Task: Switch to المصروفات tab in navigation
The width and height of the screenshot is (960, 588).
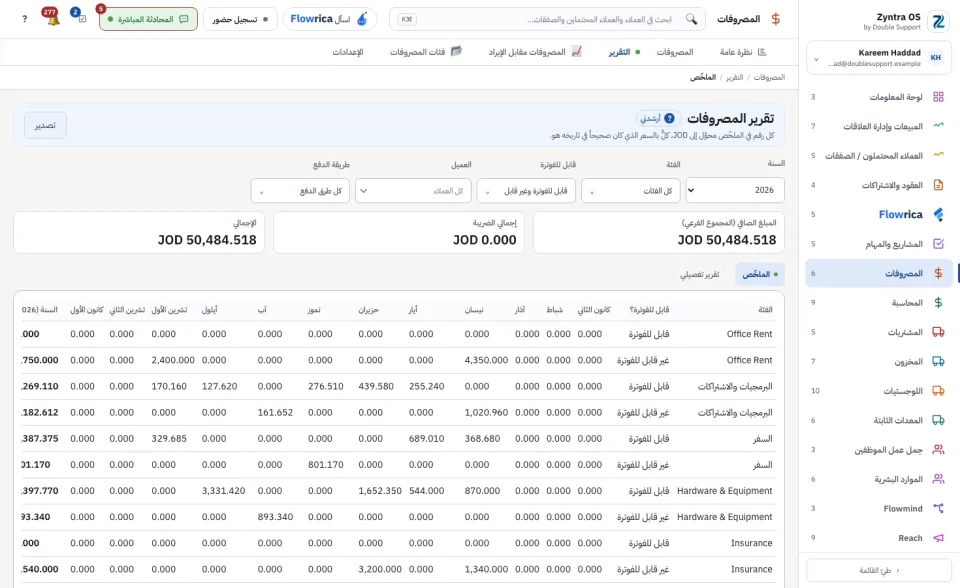Action: (675, 52)
